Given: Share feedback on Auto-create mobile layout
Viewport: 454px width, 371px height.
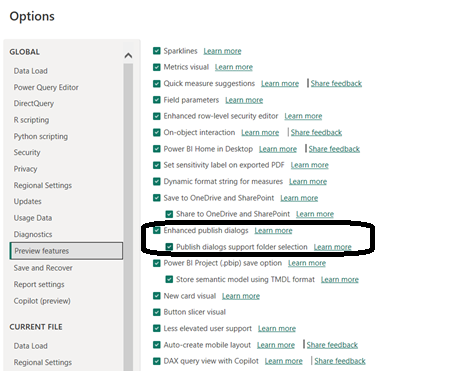Looking at the screenshot, I should click(x=332, y=345).
